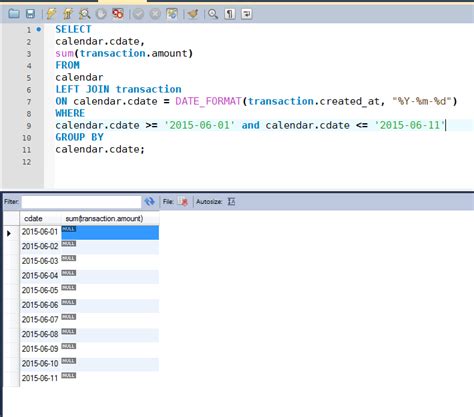Click 'LEFT JOIN transaction' on line 6

[x=118, y=89]
